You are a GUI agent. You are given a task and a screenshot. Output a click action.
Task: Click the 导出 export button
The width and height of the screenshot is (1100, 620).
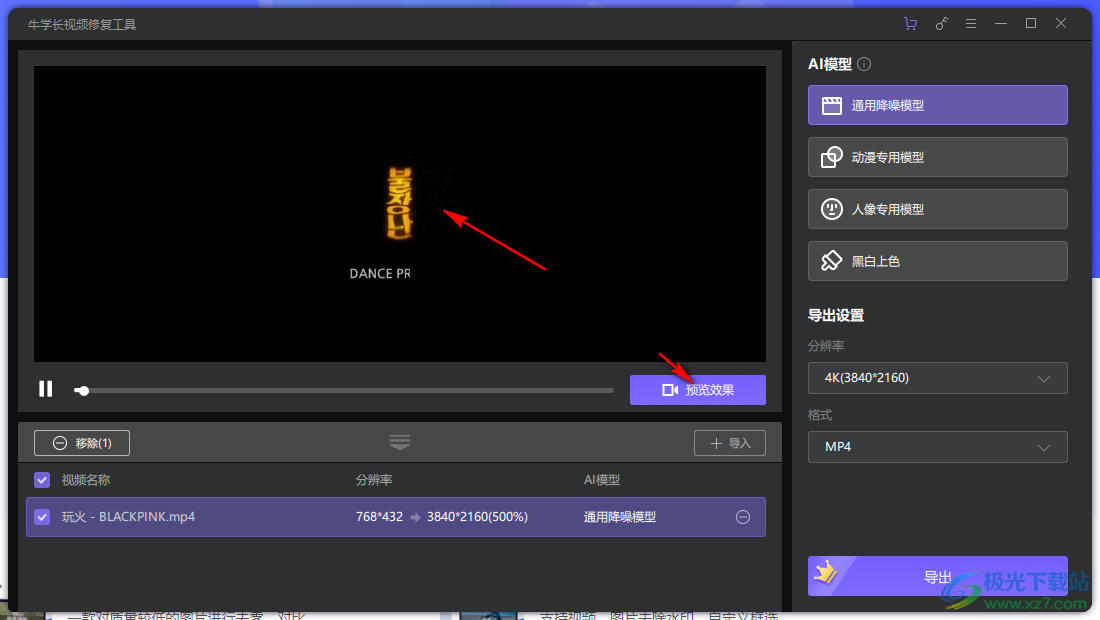[937, 577]
